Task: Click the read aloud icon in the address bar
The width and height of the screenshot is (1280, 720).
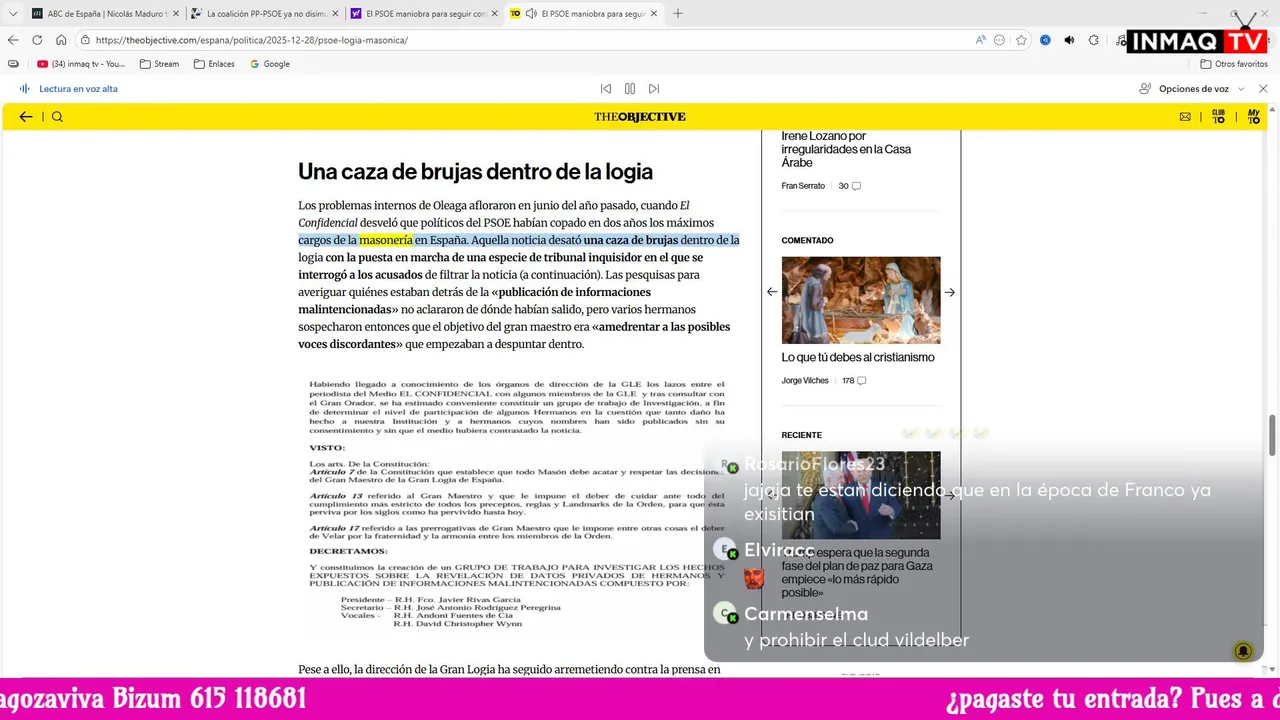Action: [981, 40]
